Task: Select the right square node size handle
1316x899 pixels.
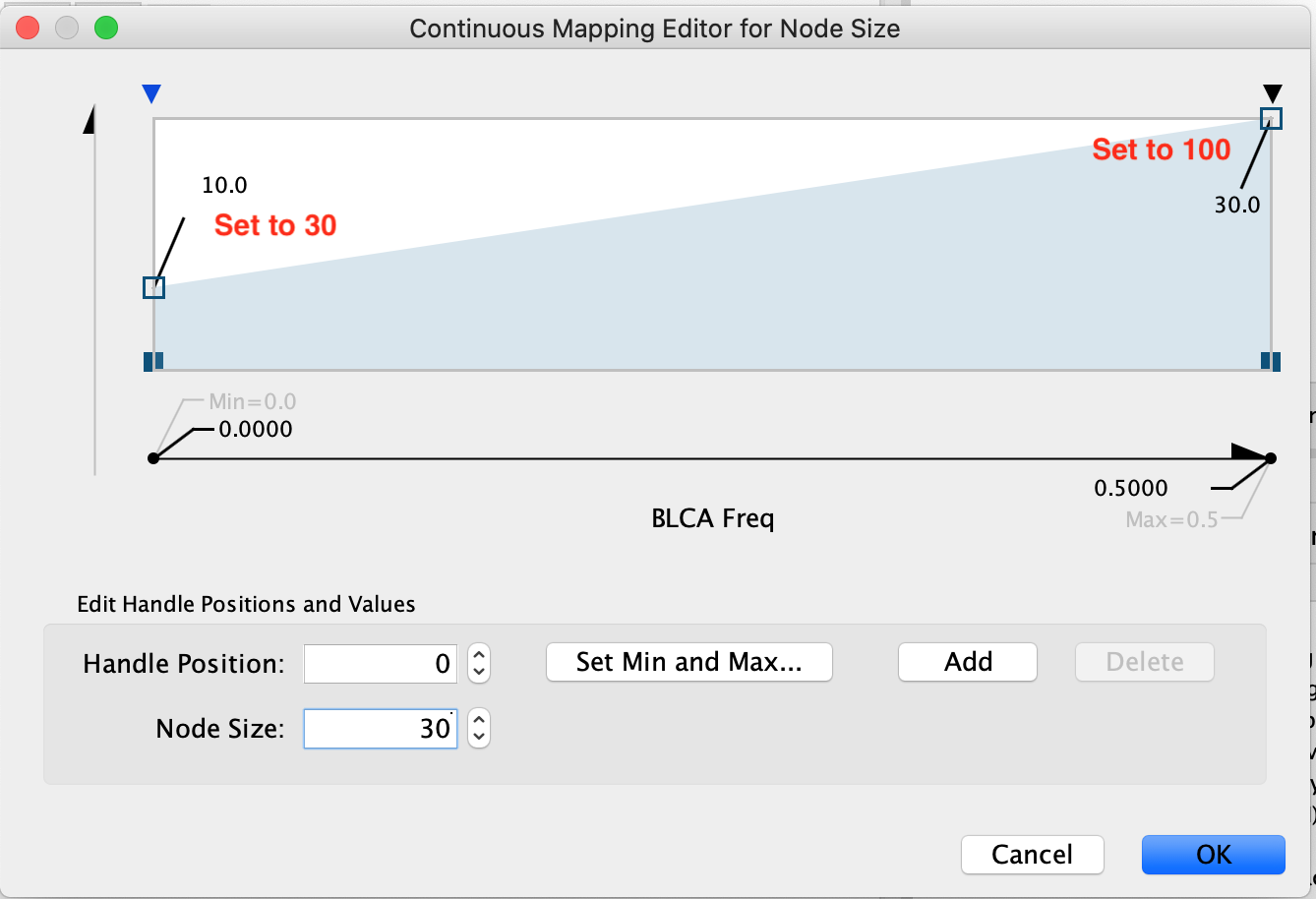Action: (1271, 119)
